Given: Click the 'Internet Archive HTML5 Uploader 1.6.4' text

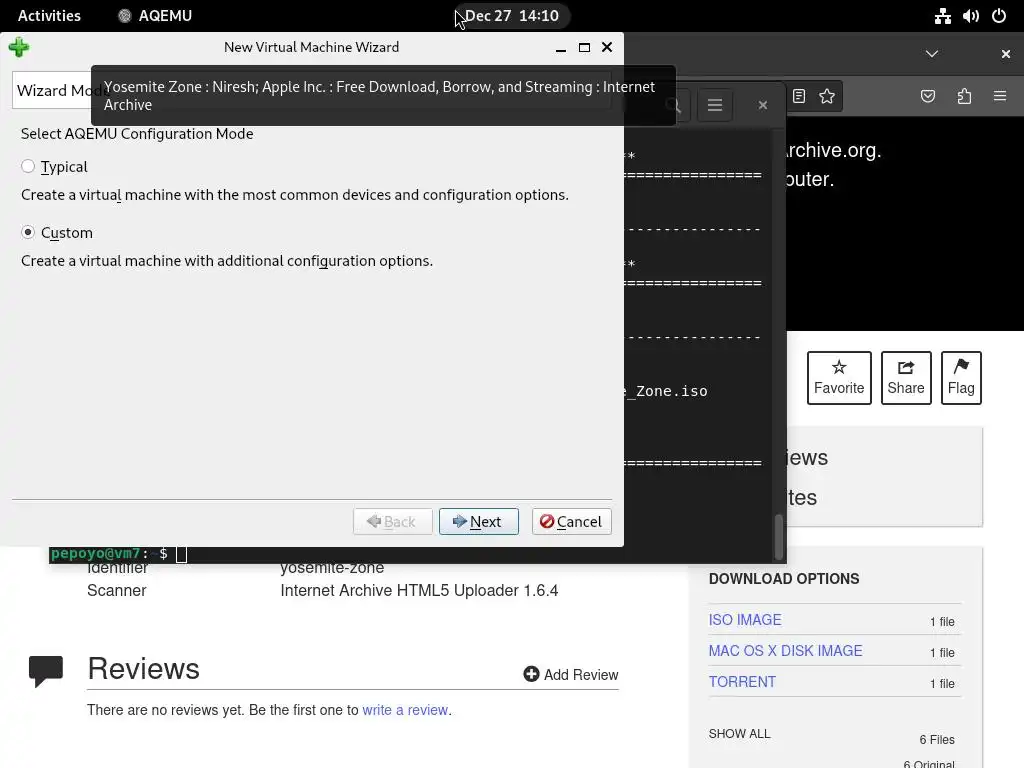Looking at the screenshot, I should (419, 590).
